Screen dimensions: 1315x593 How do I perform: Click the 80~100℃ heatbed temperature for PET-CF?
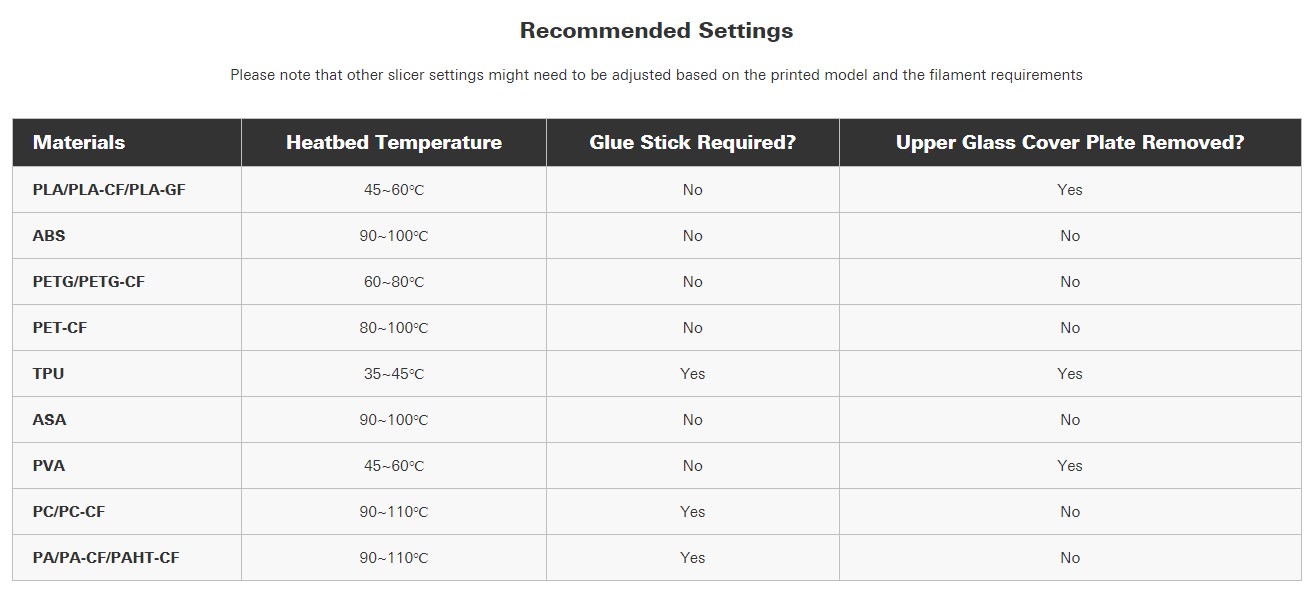[x=394, y=328]
